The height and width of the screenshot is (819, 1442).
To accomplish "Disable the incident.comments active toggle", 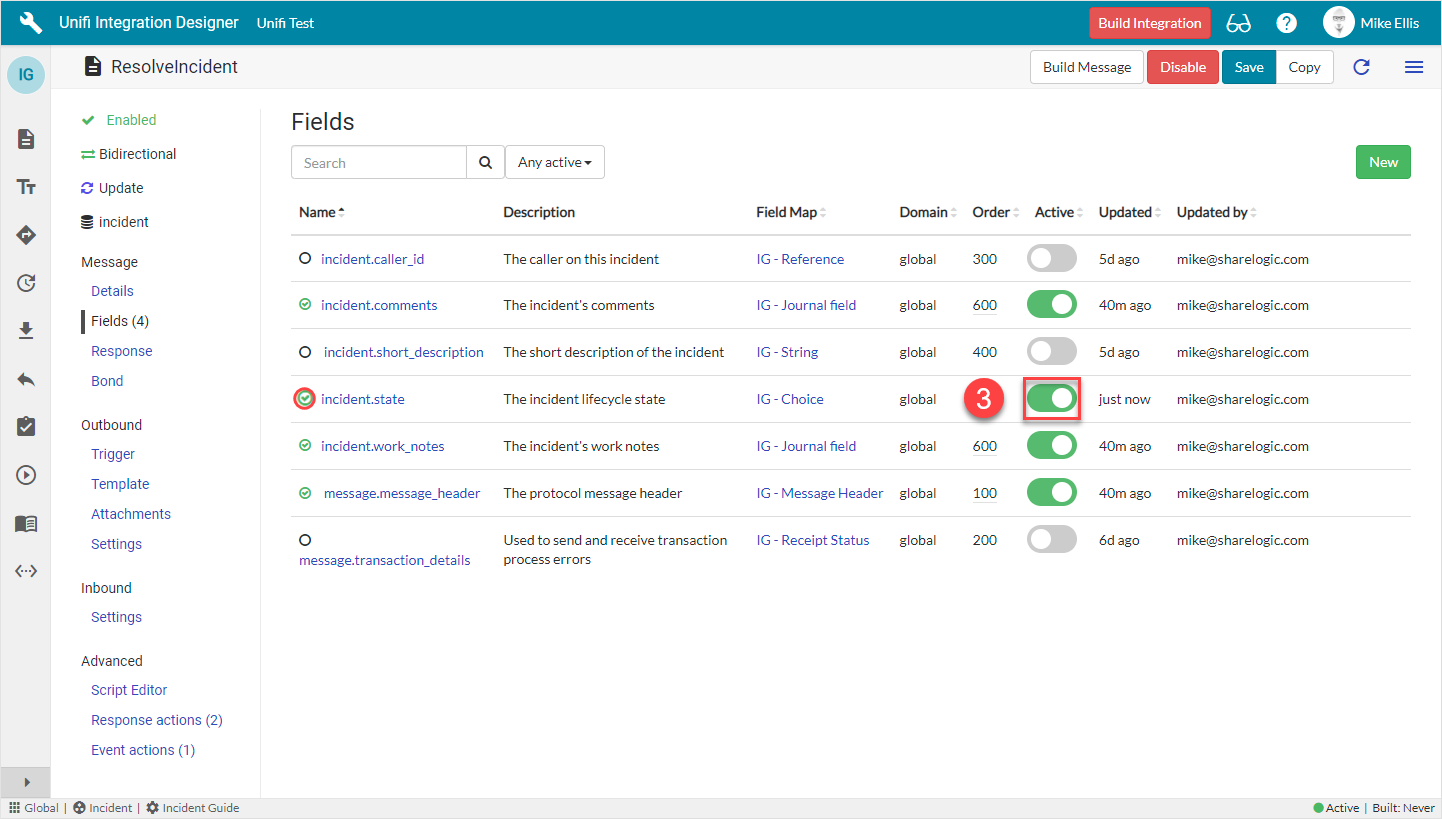I will click(1051, 305).
